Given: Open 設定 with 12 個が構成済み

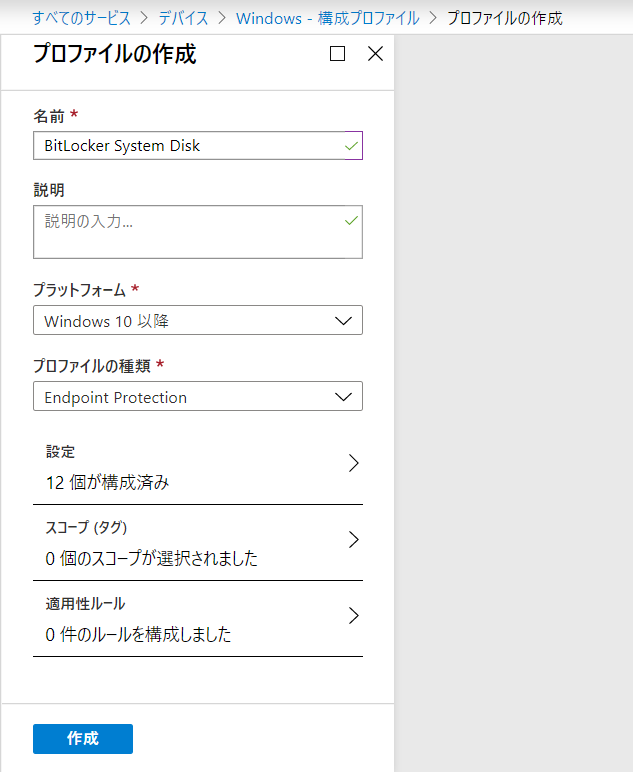Looking at the screenshot, I should 198,467.
